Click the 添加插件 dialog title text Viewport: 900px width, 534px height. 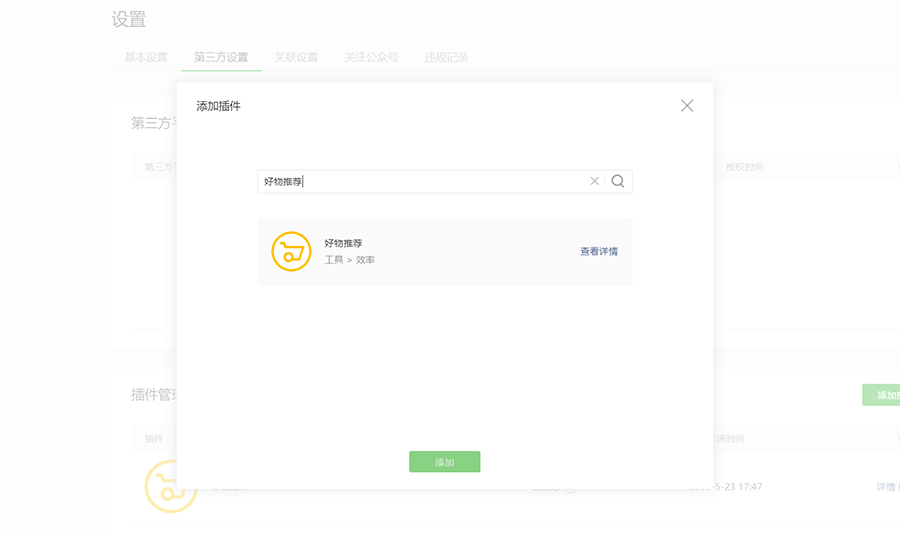(x=219, y=106)
